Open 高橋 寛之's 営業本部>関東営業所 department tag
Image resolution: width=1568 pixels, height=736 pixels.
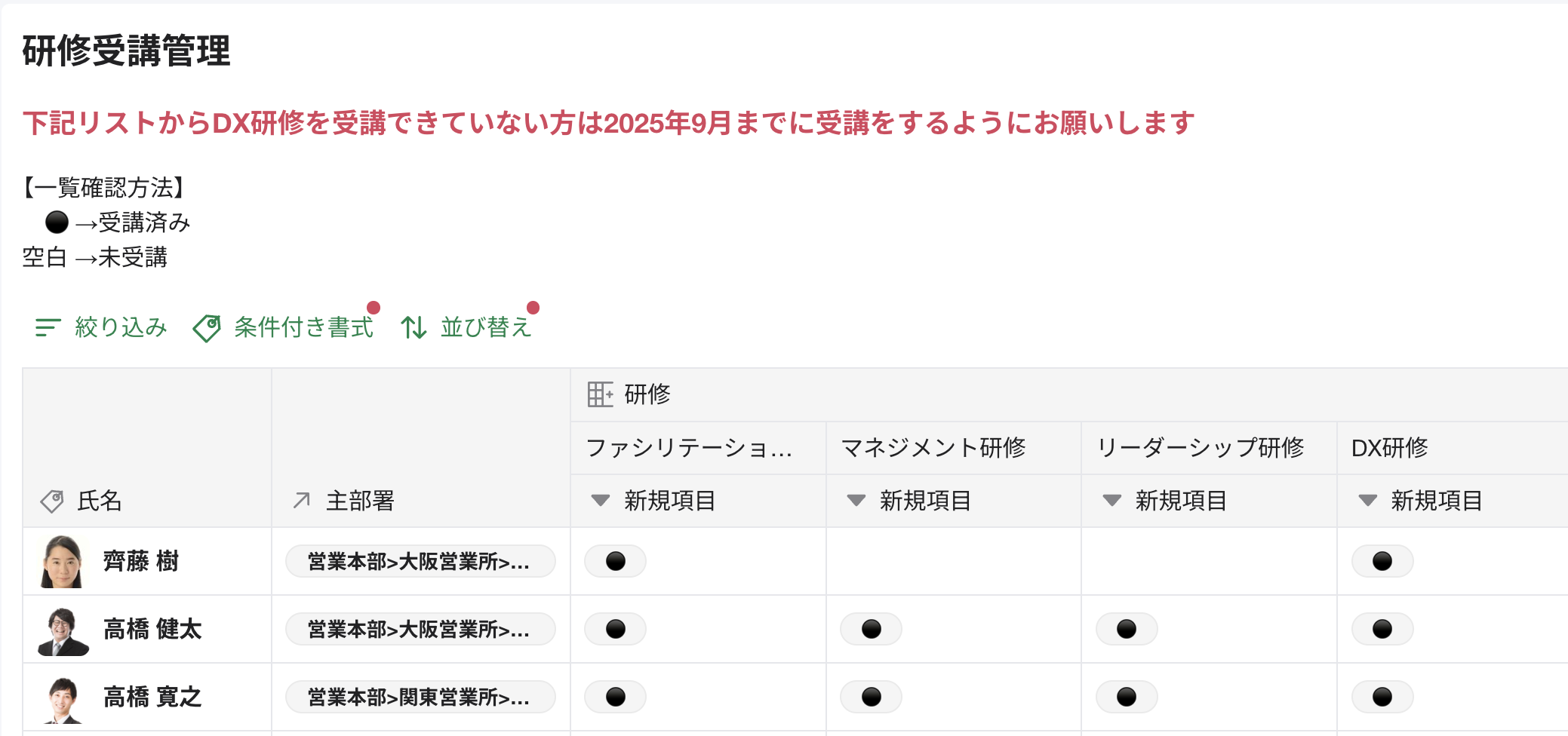(420, 698)
